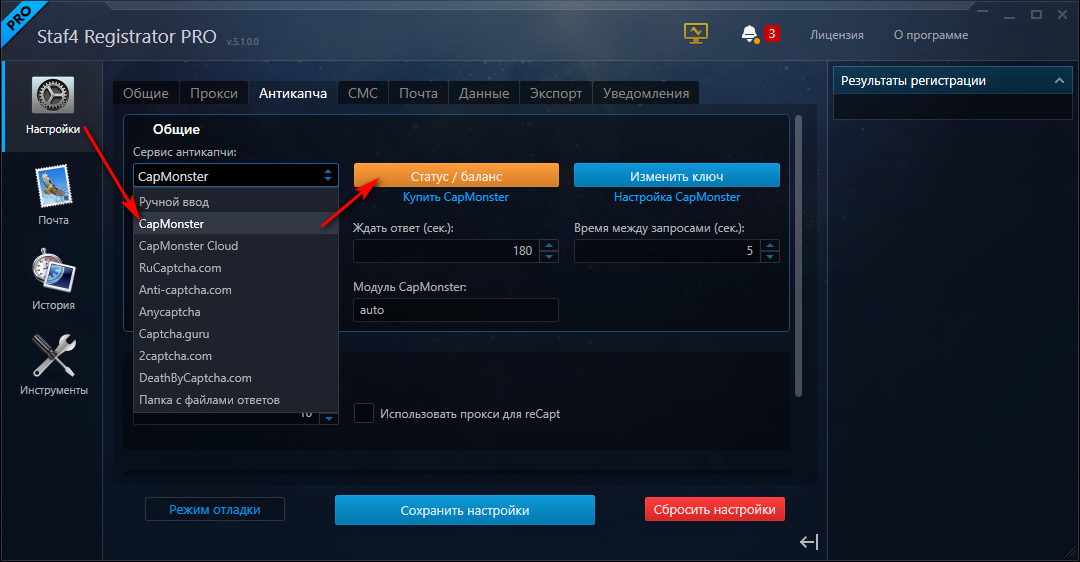Open notifications bell icon
The width and height of the screenshot is (1080, 562).
click(749, 34)
